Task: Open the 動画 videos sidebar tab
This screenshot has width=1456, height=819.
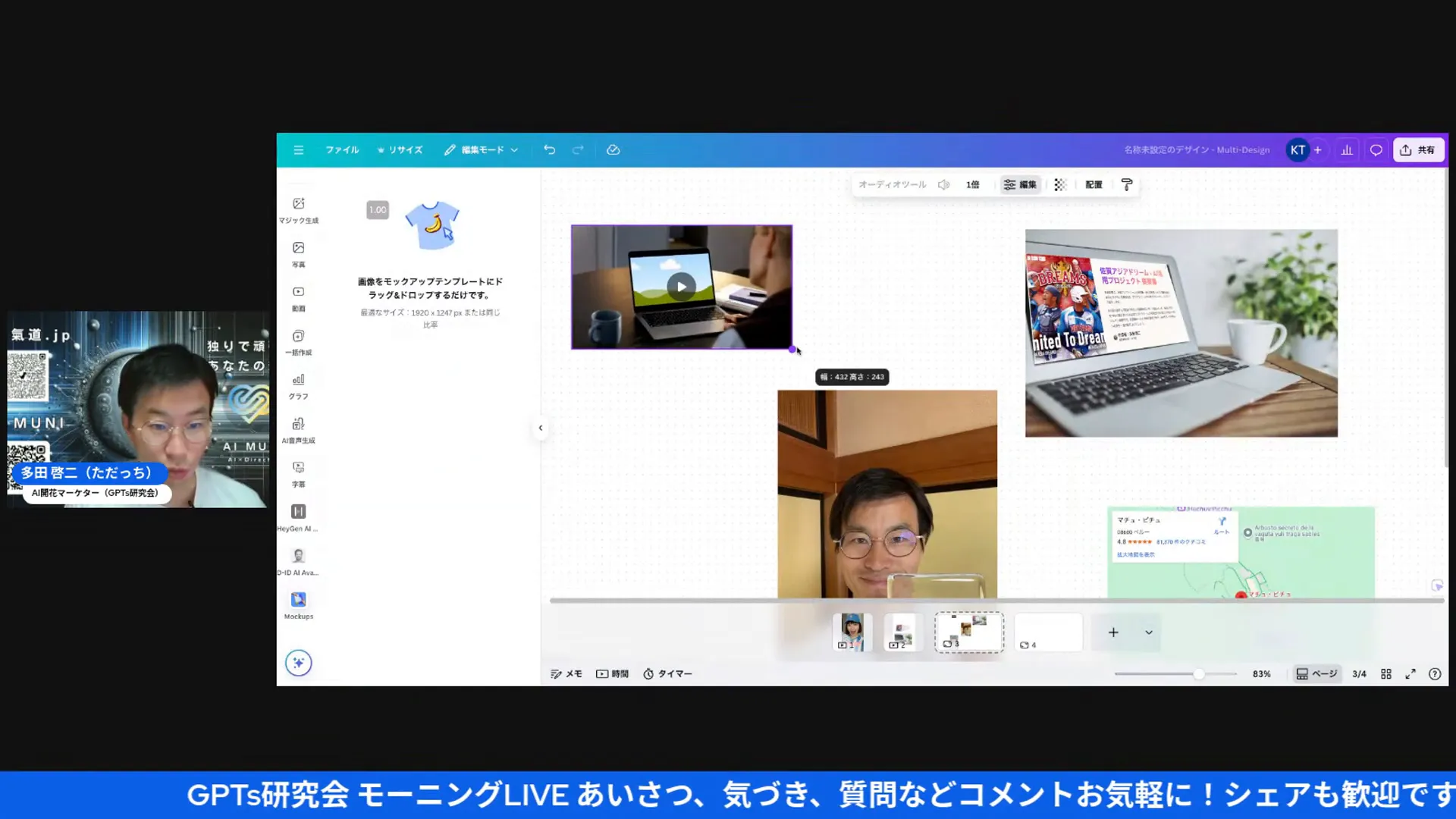Action: coord(299,299)
